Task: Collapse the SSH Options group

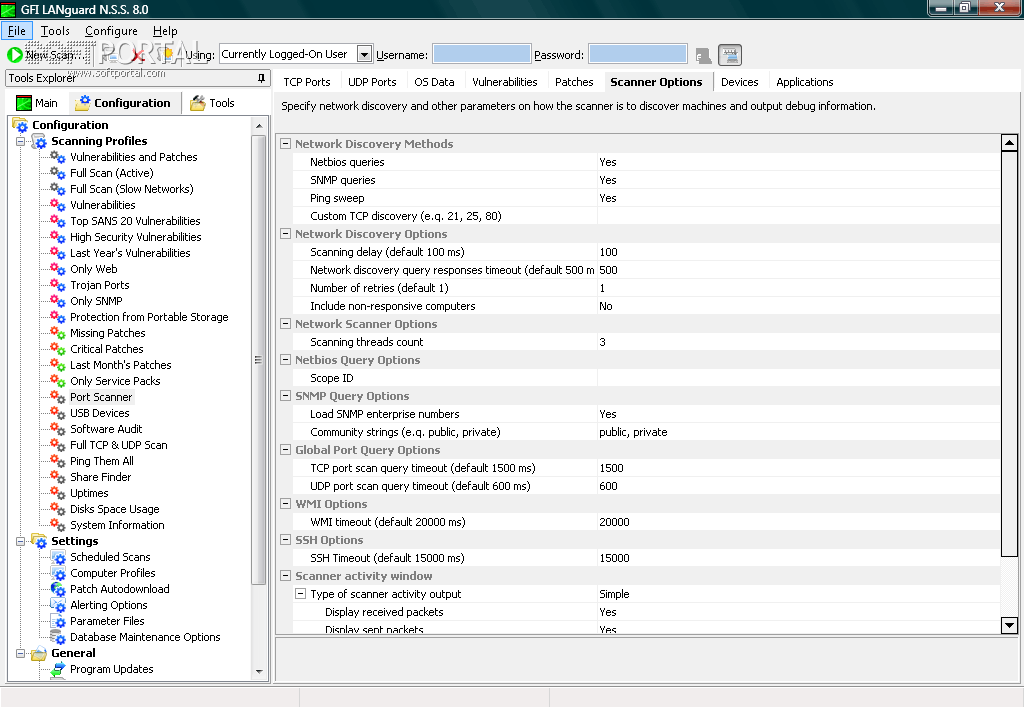Action: pyautogui.click(x=285, y=540)
